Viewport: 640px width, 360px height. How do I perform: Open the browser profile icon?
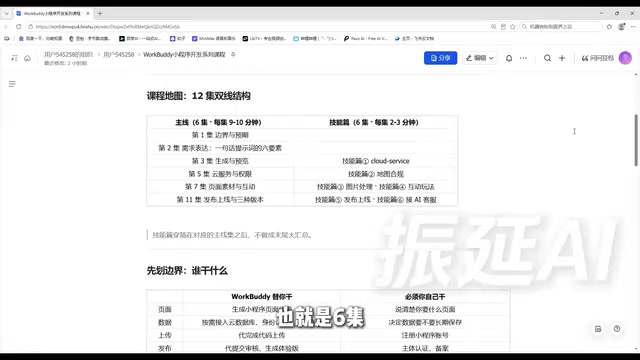pyautogui.click(x=621, y=27)
